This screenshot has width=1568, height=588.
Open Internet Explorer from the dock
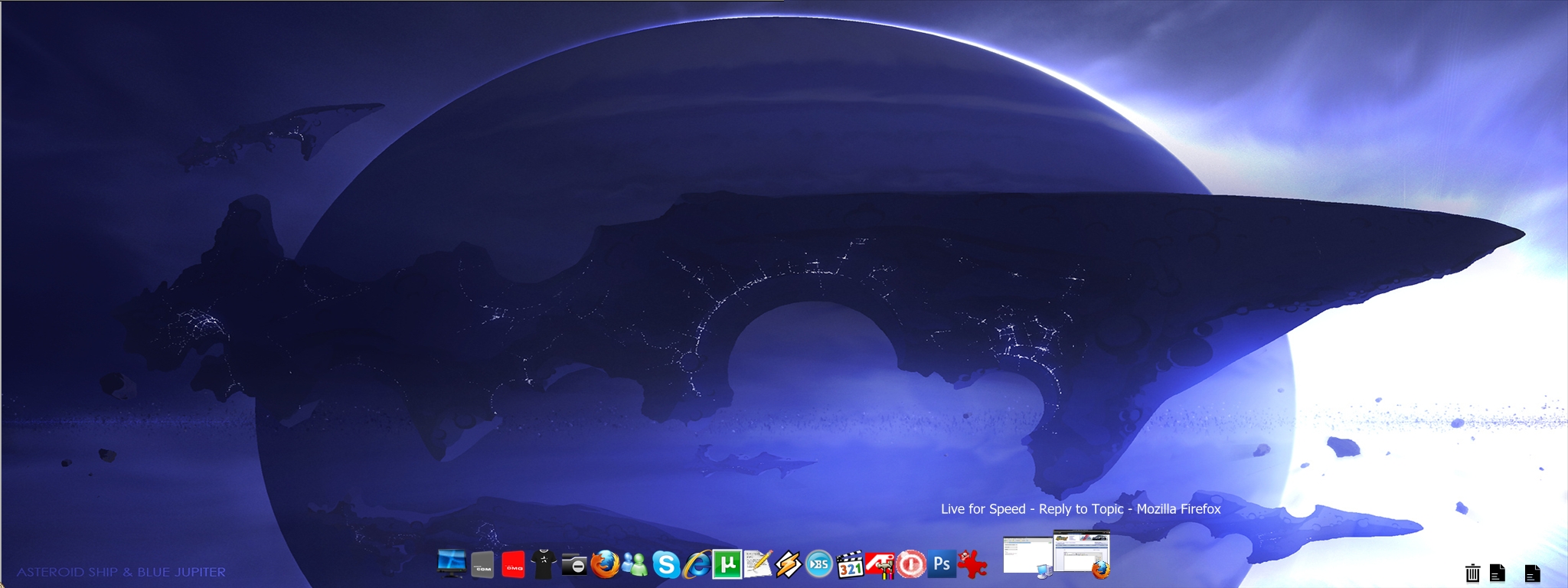point(697,564)
